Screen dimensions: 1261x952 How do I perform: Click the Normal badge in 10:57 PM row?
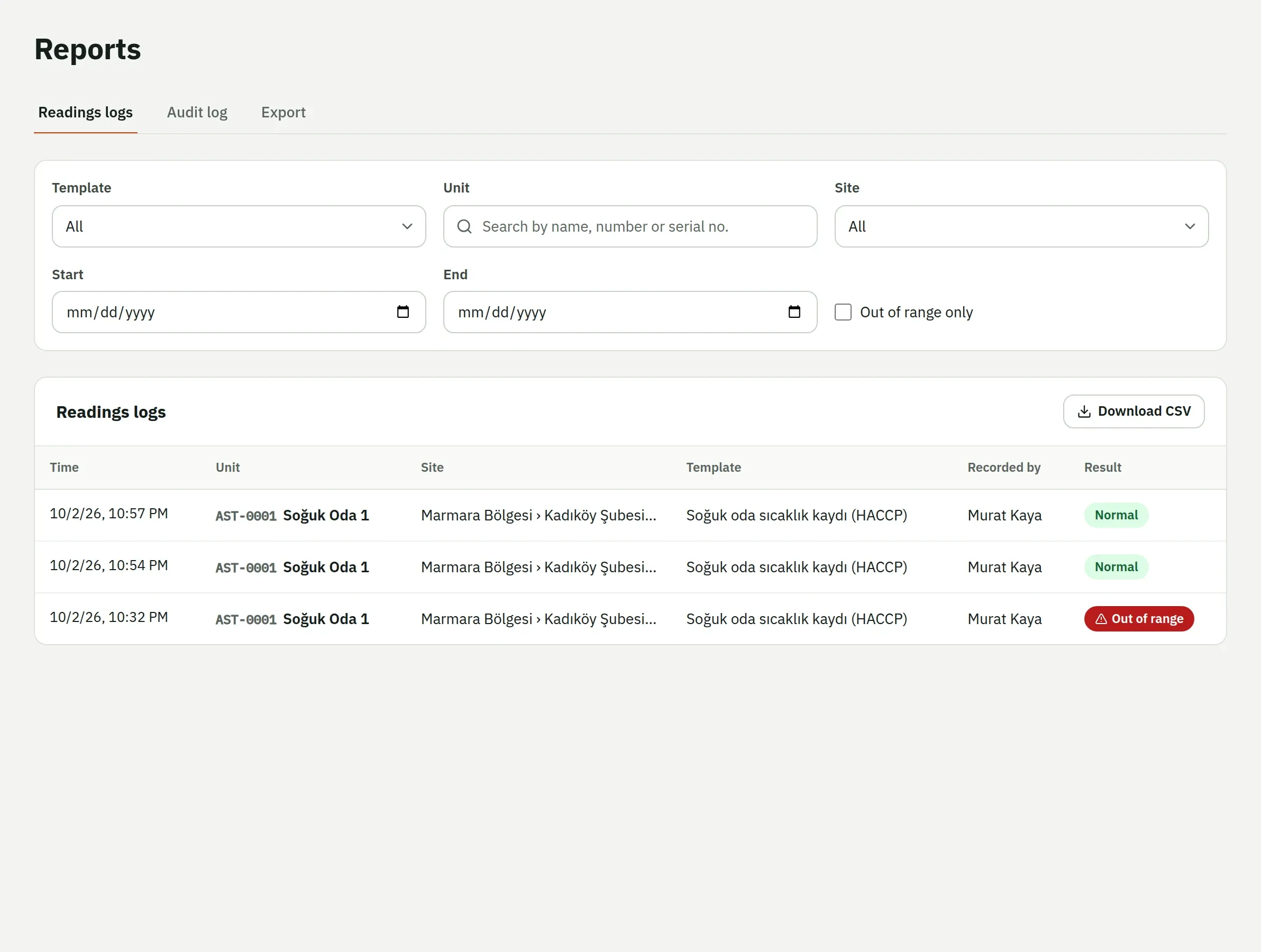1116,515
